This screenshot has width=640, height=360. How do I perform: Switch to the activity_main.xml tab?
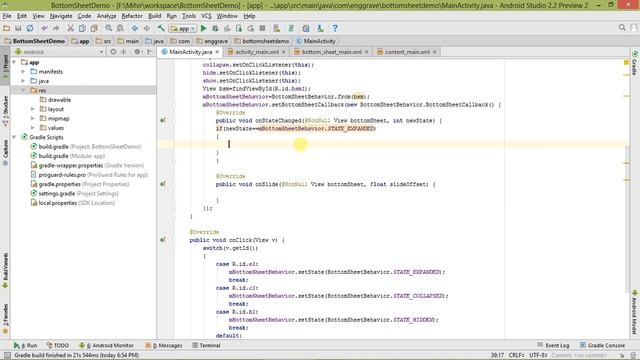point(257,52)
